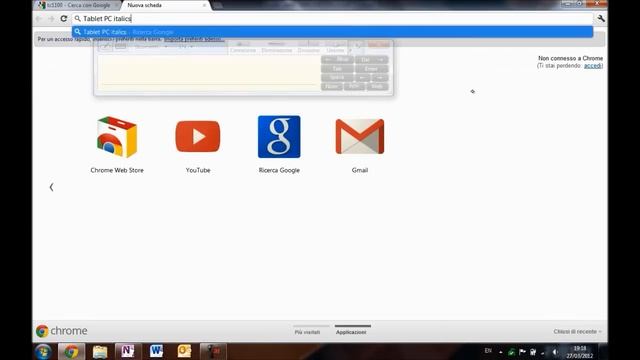Click the Del key on input panel

(371, 60)
